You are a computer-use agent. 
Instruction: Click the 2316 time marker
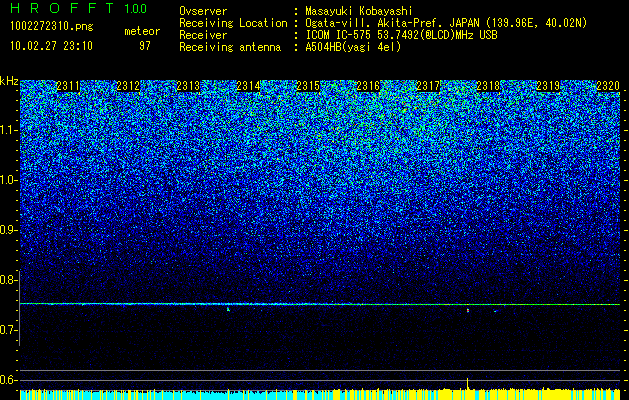[x=368, y=86]
